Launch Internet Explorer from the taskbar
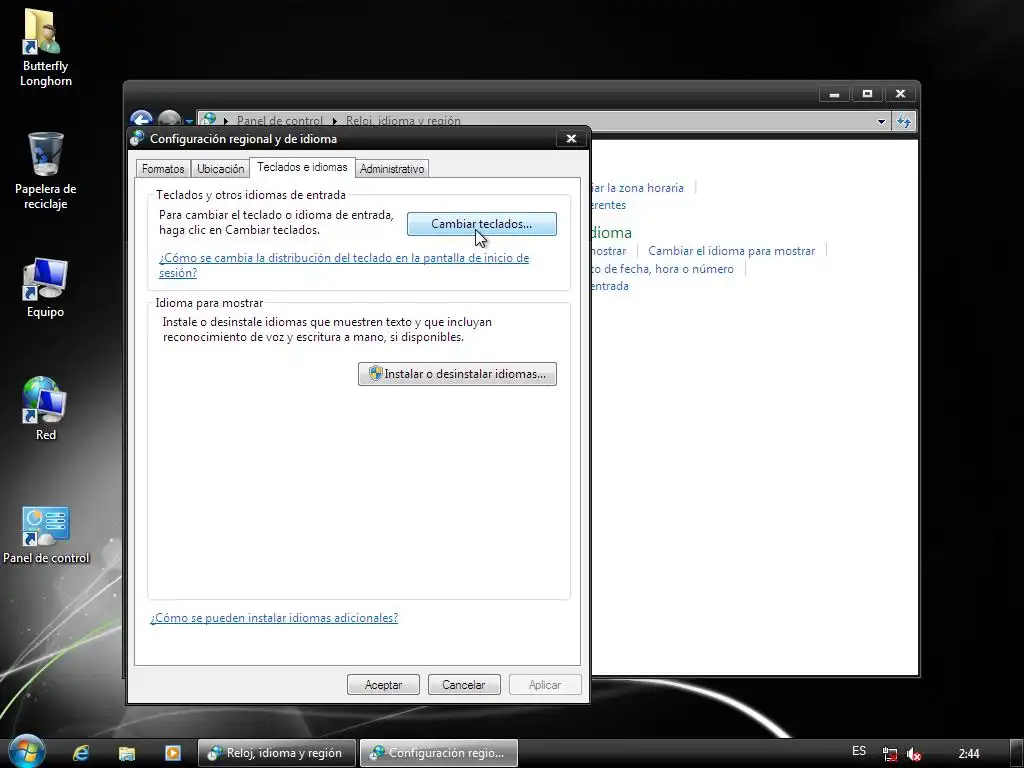Screen dimensions: 1024x768 tap(80, 753)
